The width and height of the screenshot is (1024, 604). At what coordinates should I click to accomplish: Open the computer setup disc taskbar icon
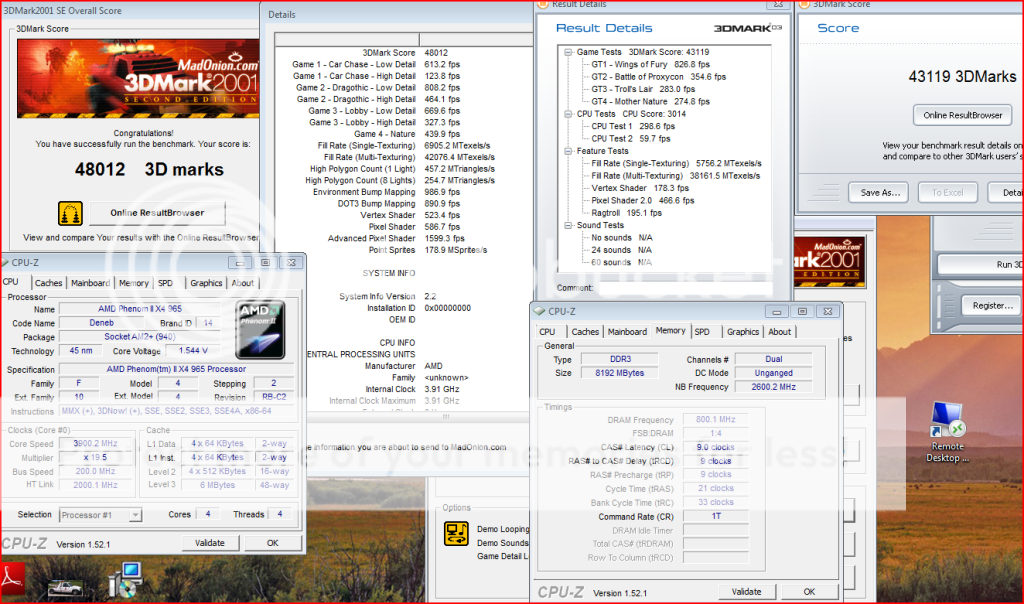[125, 580]
